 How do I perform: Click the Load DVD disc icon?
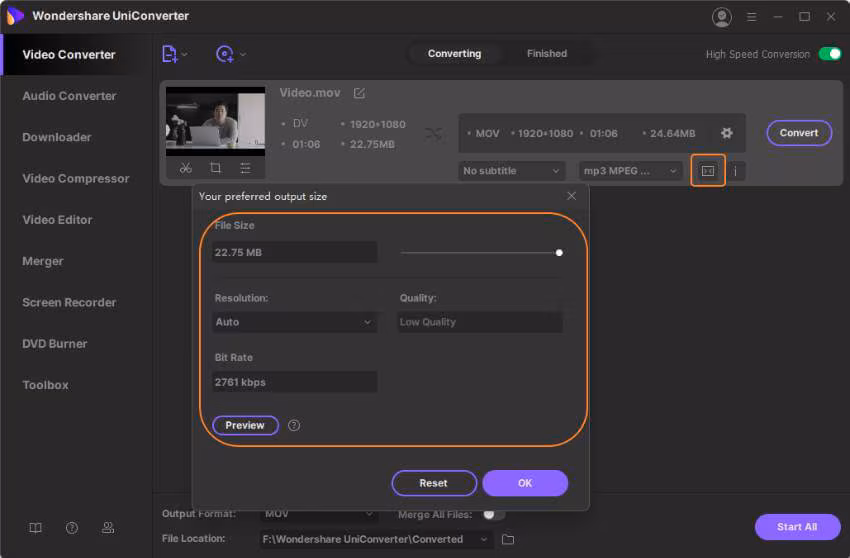point(224,54)
